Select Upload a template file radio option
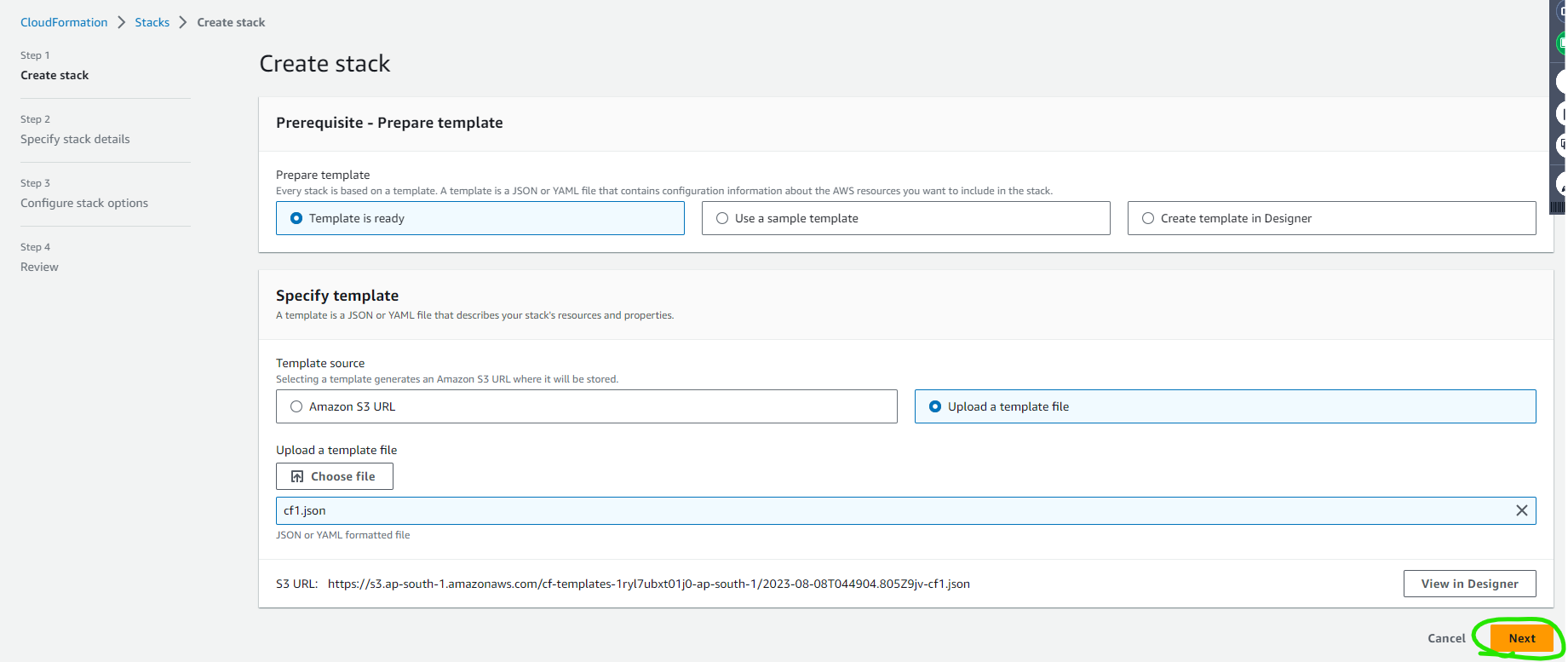The height and width of the screenshot is (662, 1568). 1225,406
